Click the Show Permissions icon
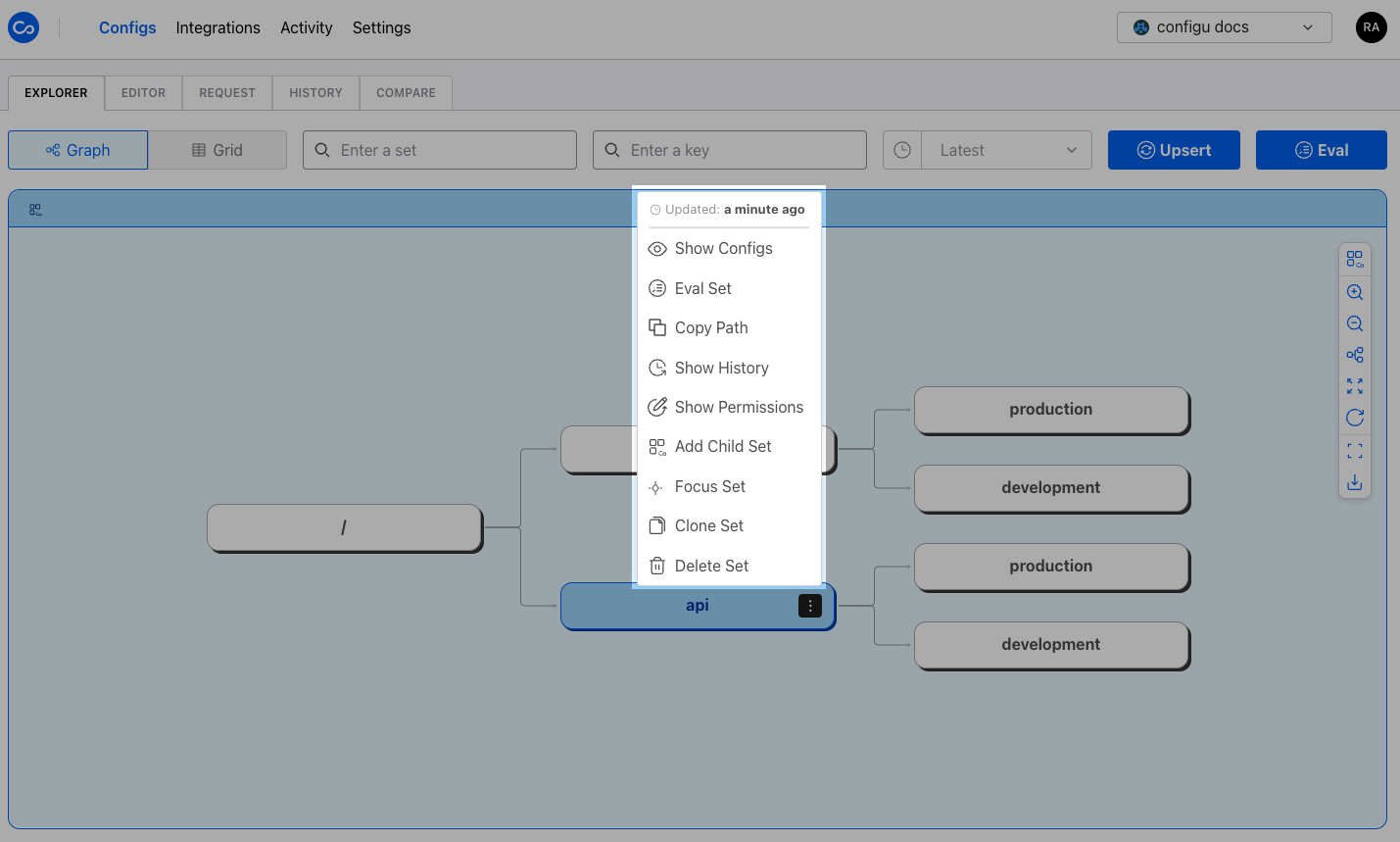 (x=657, y=407)
